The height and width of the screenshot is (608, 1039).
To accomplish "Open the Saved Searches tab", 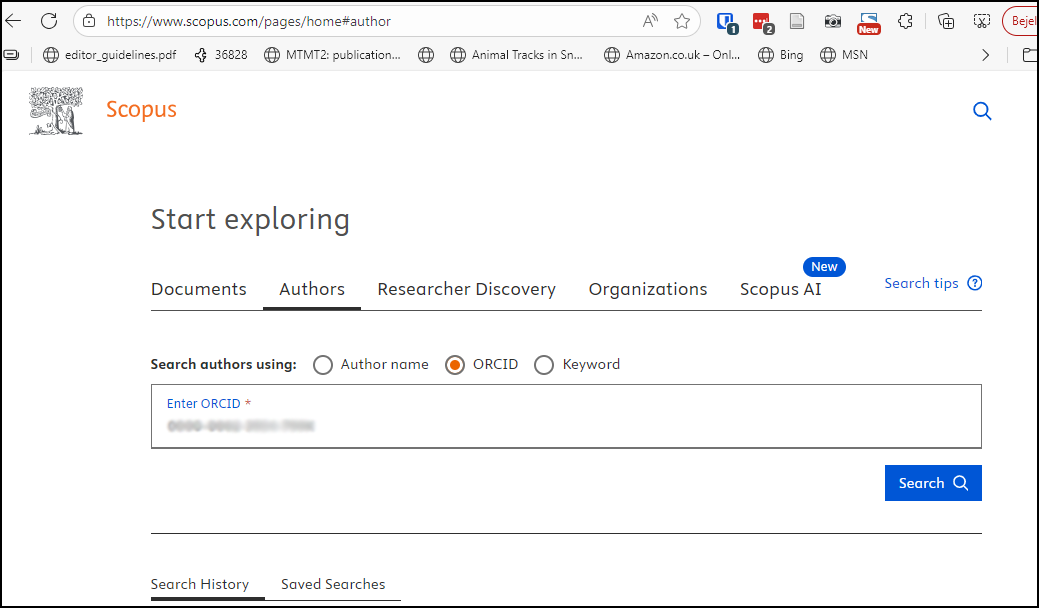I will (333, 584).
